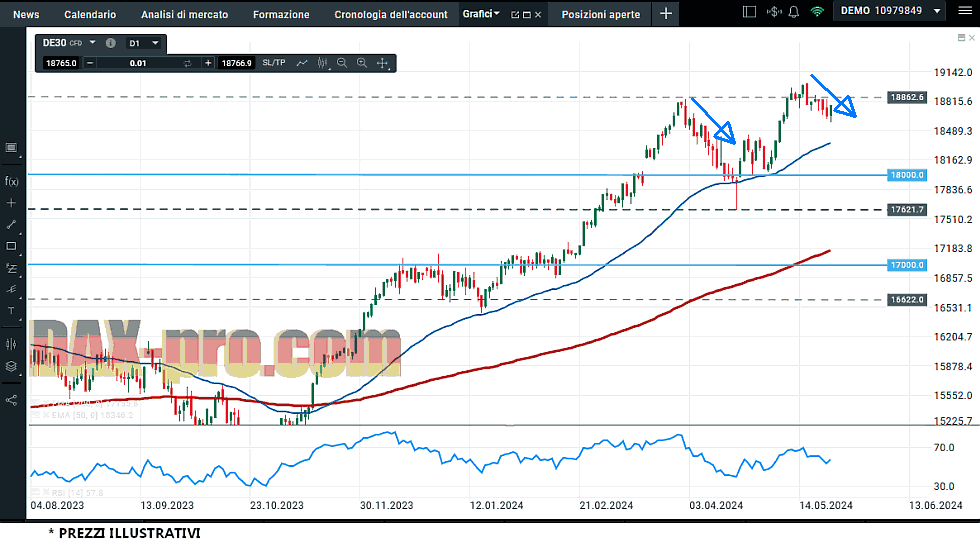
Task: Select the rectangle shape tool
Action: tap(11, 246)
